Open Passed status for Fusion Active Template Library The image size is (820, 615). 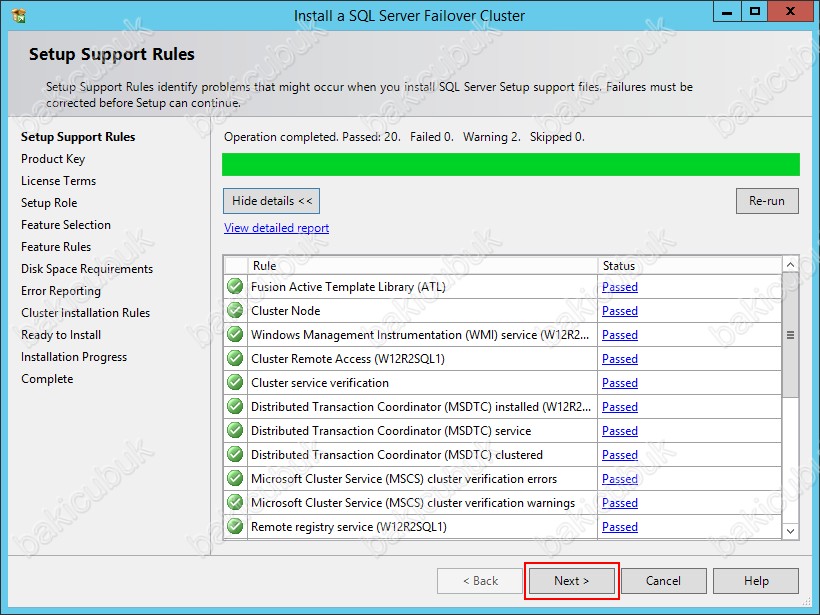coord(620,287)
